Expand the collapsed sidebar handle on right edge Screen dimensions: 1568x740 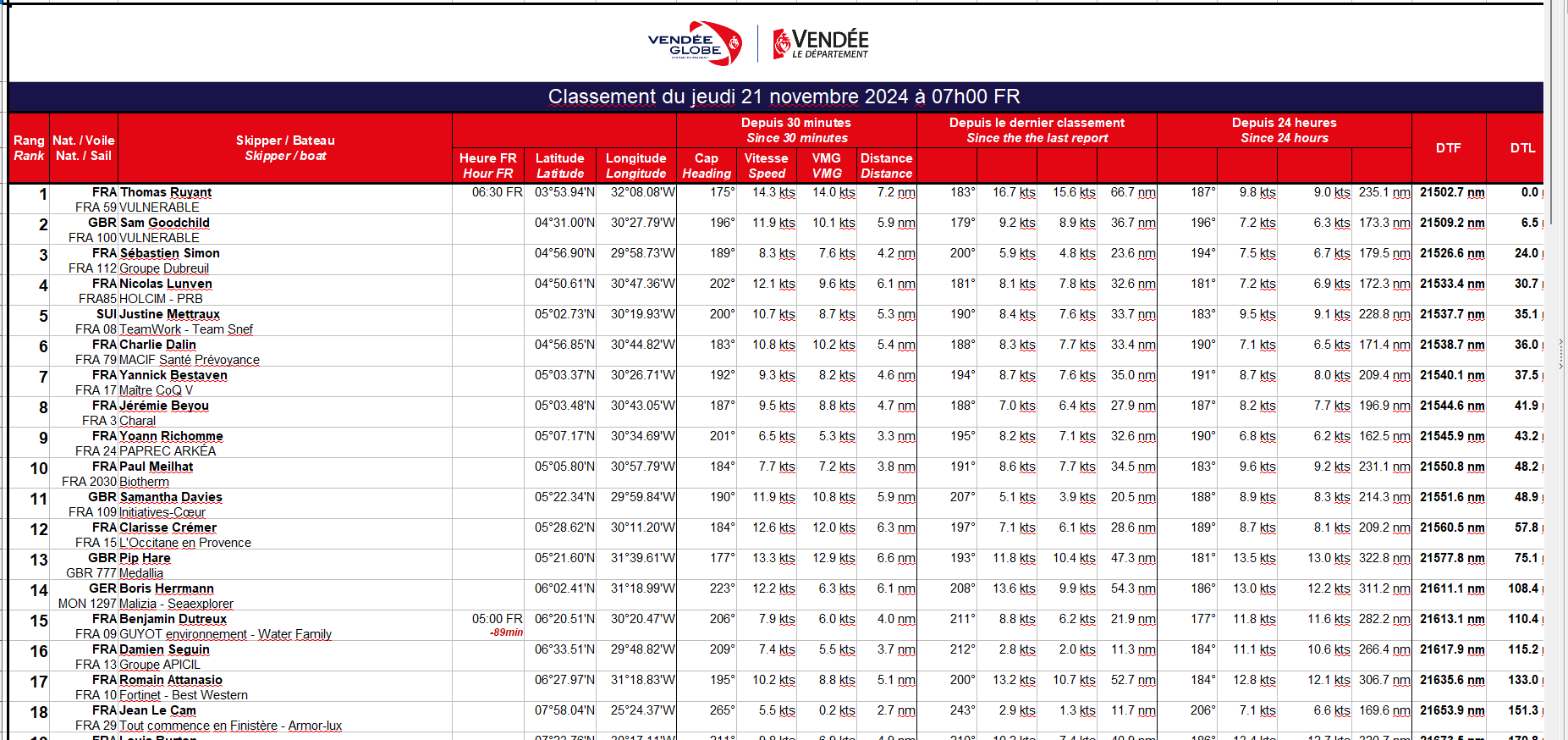(1561, 353)
